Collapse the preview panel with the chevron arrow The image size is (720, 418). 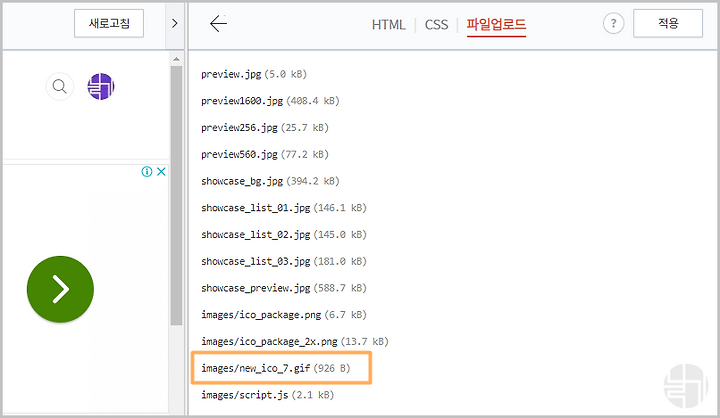click(x=174, y=23)
